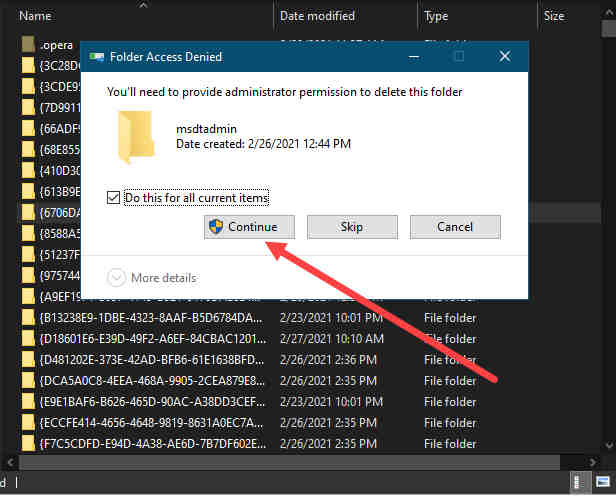
Task: Click the folder icon for {B13238E9-1DBE
Action: (x=28, y=318)
